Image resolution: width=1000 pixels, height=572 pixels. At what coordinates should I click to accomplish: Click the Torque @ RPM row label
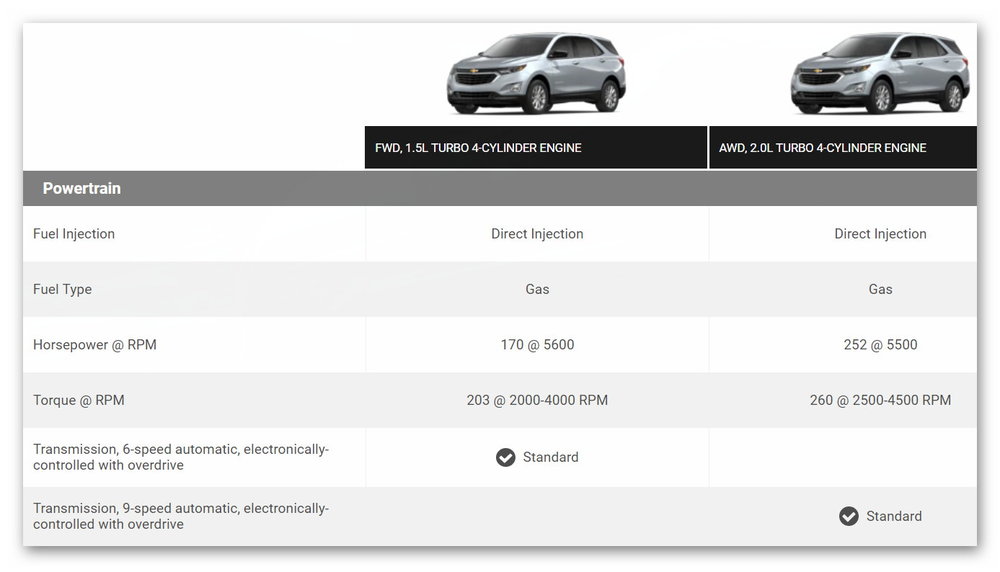click(x=79, y=400)
